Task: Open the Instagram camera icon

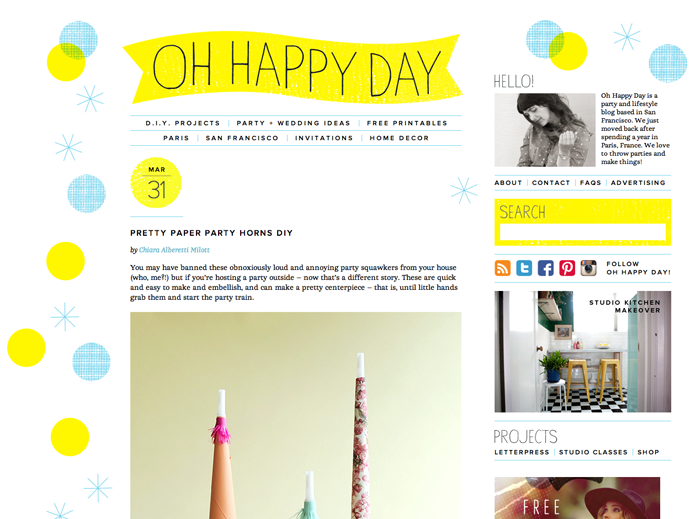Action: click(588, 268)
